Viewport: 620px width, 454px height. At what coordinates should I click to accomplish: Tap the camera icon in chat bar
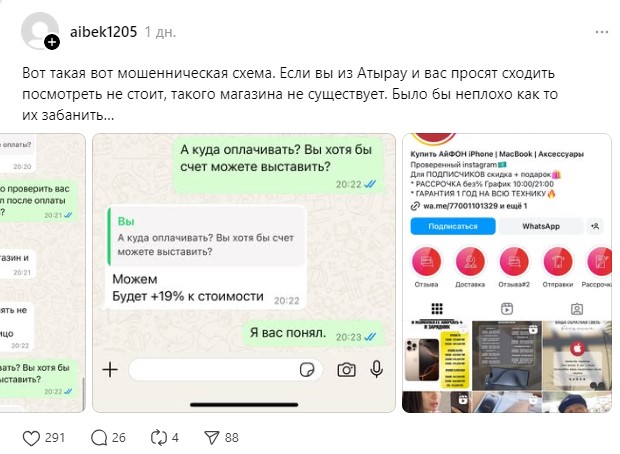346,370
